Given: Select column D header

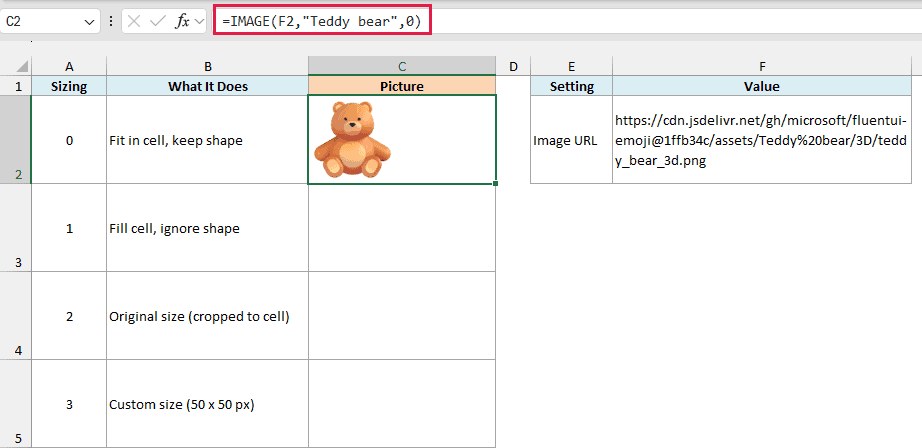Looking at the screenshot, I should (x=513, y=66).
